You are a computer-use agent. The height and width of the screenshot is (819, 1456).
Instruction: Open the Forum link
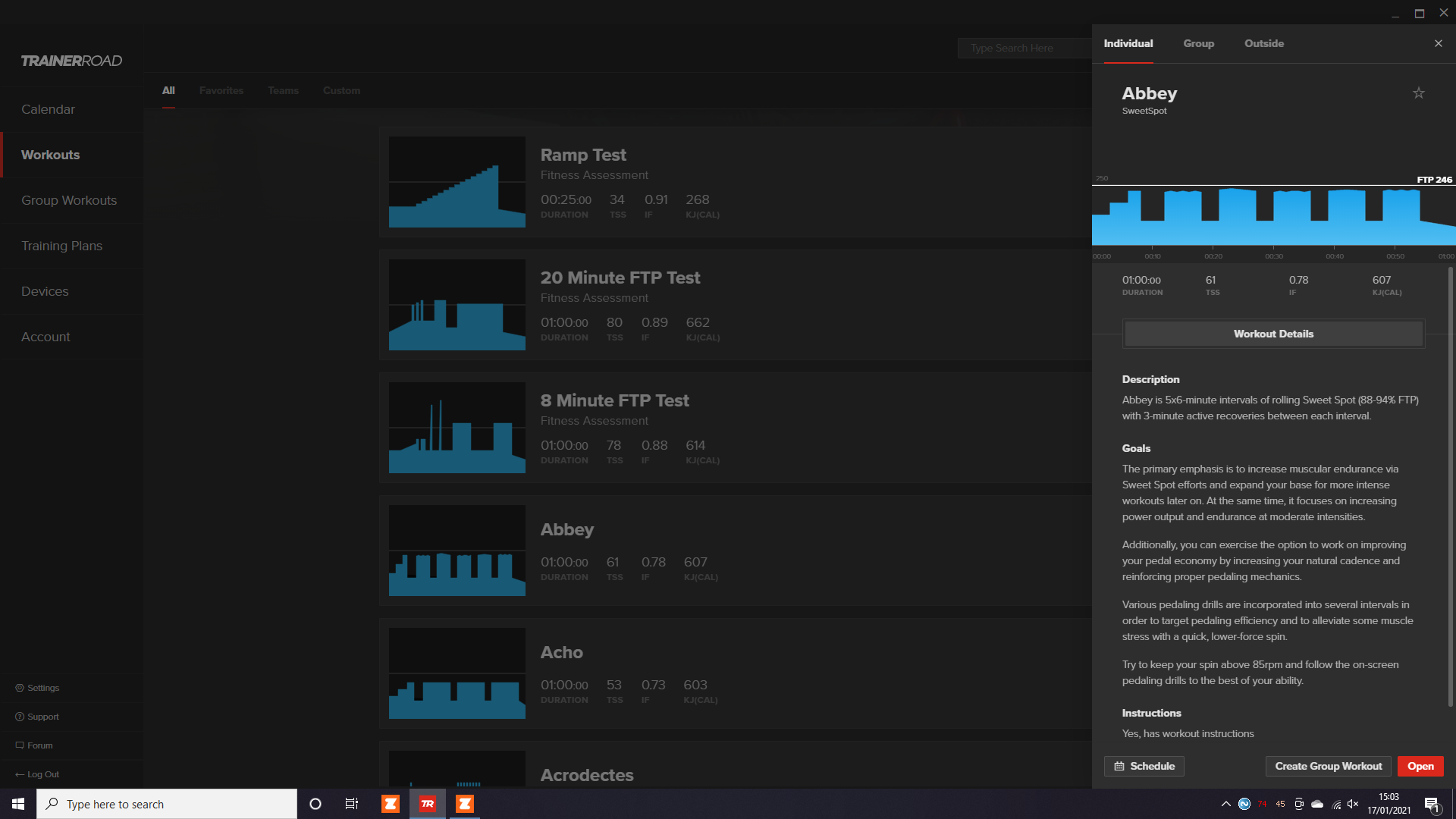34,745
